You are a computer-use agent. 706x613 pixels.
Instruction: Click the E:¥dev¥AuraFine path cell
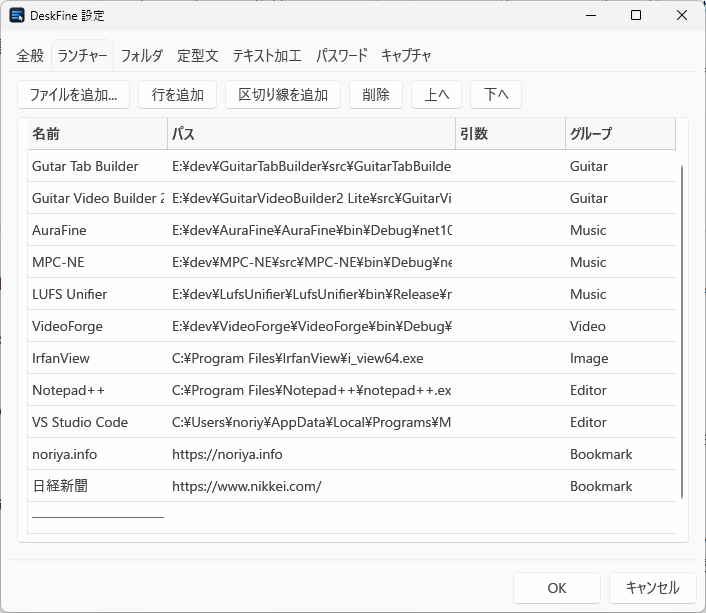click(311, 230)
